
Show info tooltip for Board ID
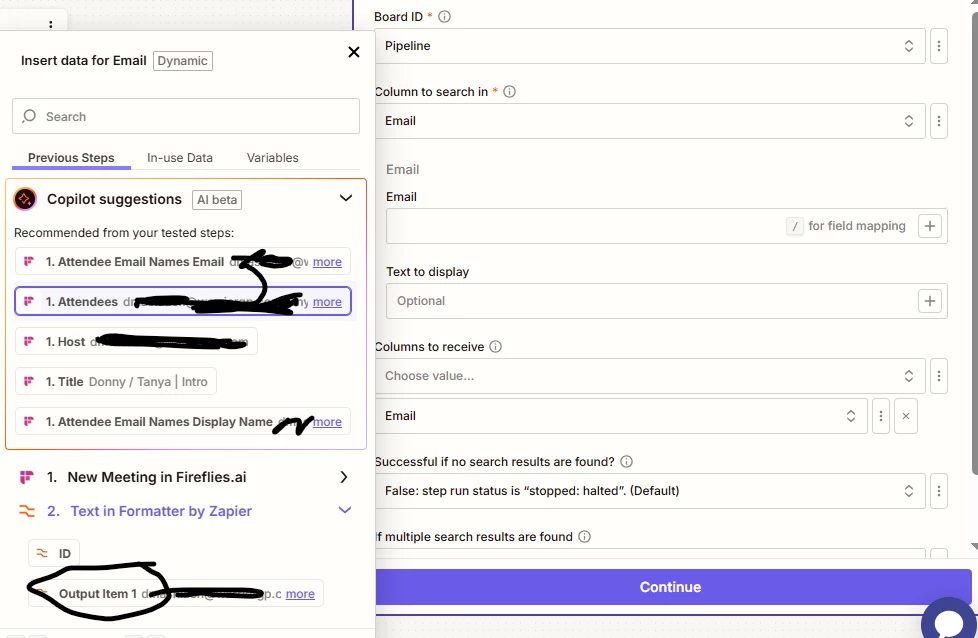pyautogui.click(x=444, y=17)
